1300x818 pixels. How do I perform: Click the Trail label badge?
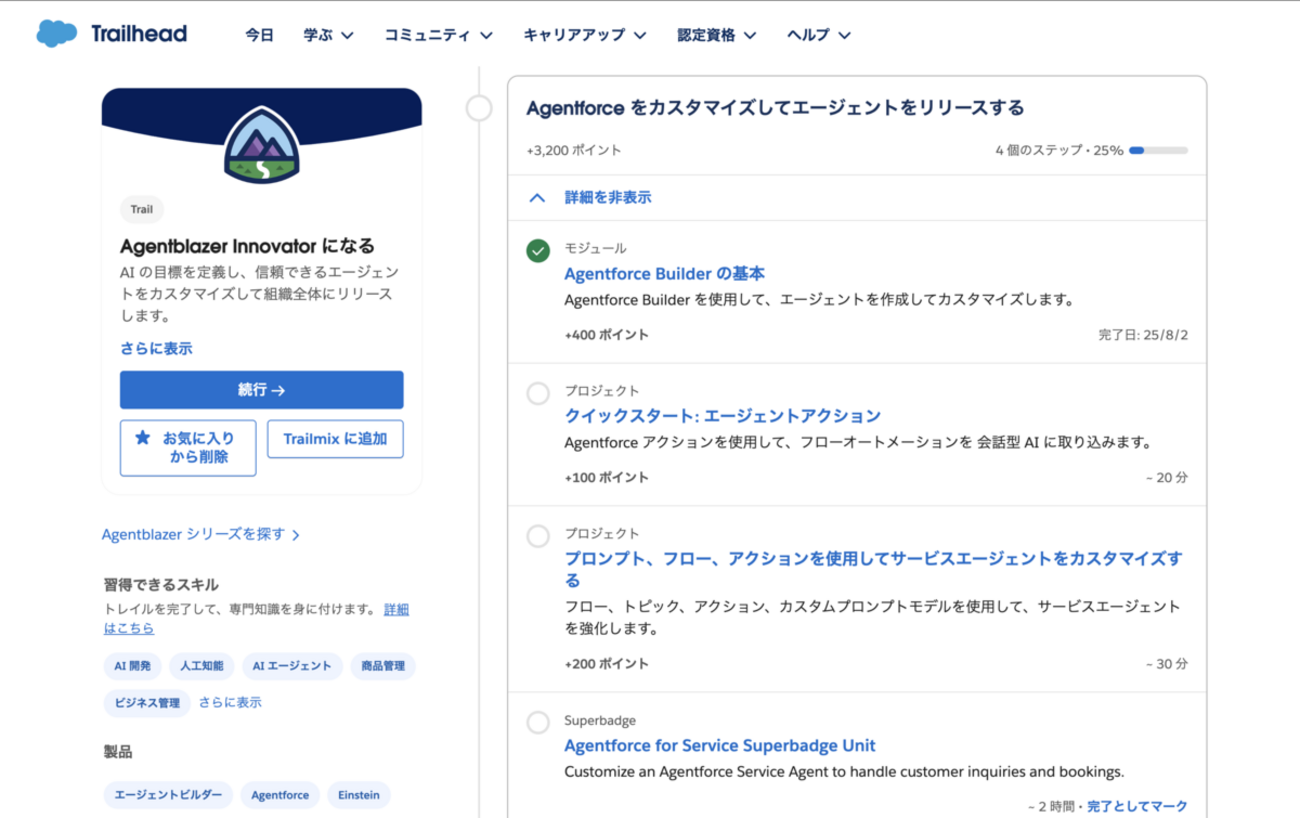[x=141, y=210]
